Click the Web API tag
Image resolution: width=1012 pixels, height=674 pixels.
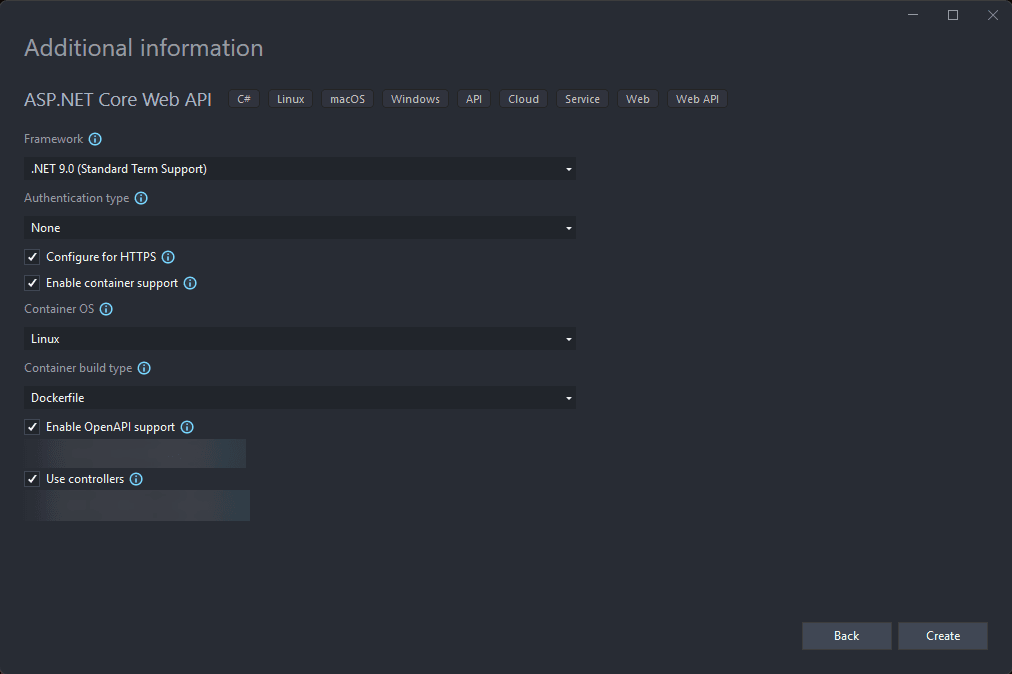(x=697, y=99)
